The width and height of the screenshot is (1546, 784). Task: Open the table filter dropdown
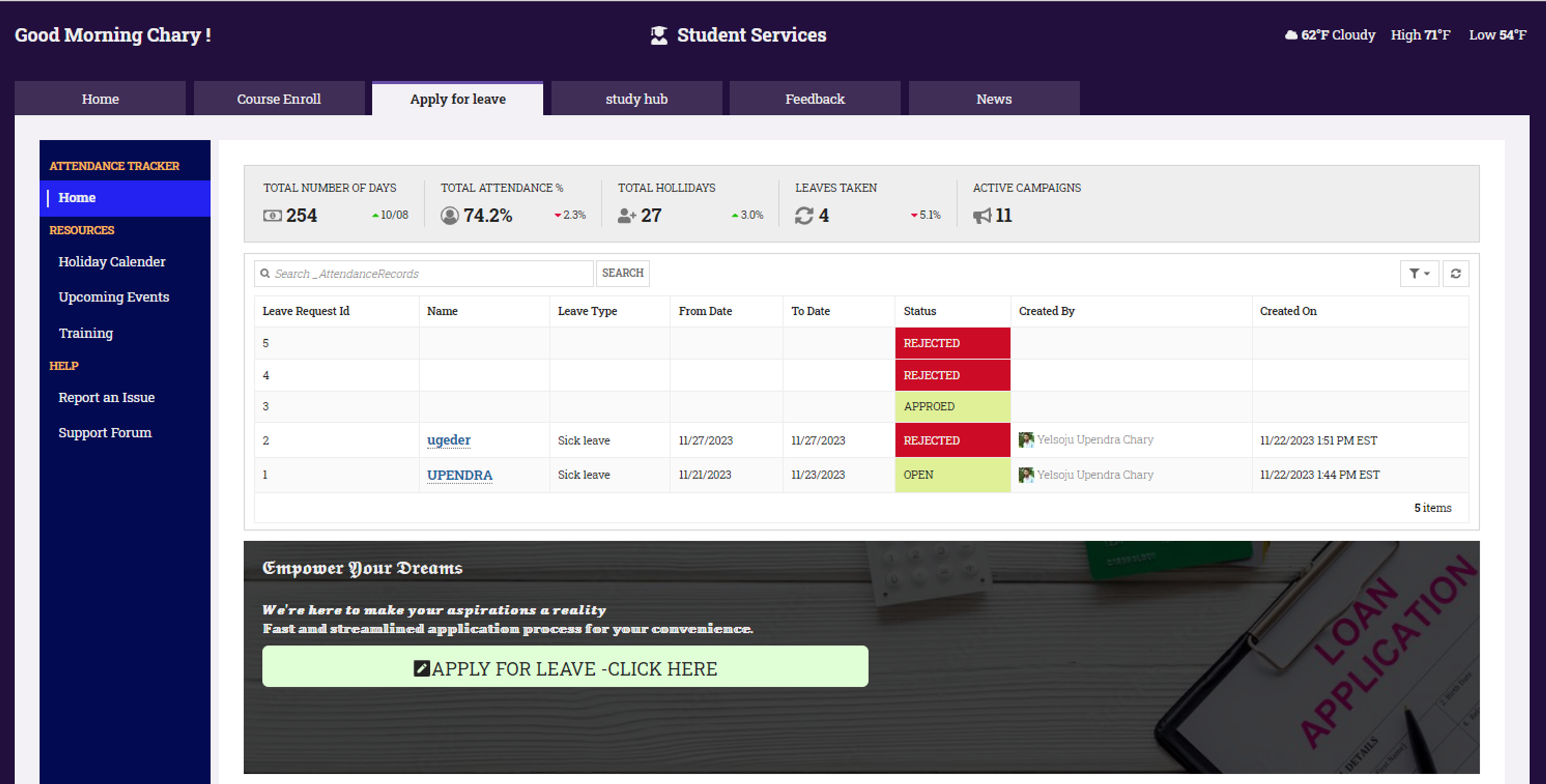(x=1419, y=274)
